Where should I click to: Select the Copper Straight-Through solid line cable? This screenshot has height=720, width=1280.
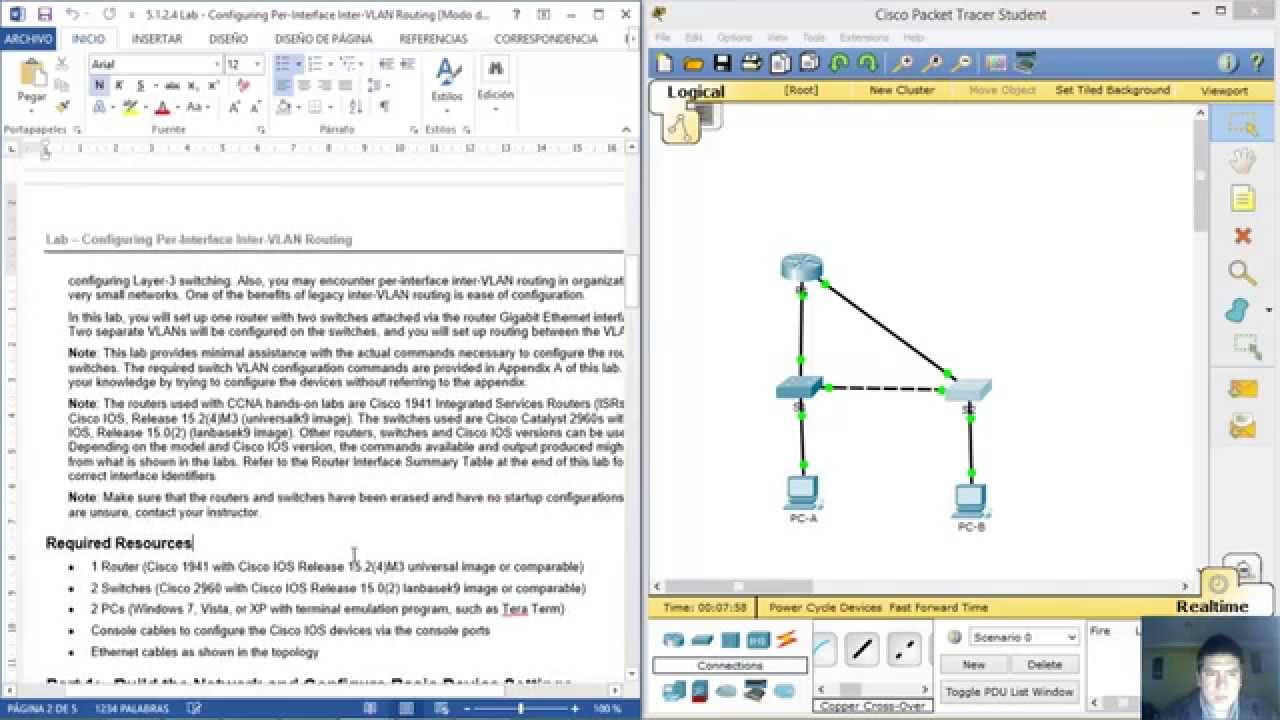862,650
